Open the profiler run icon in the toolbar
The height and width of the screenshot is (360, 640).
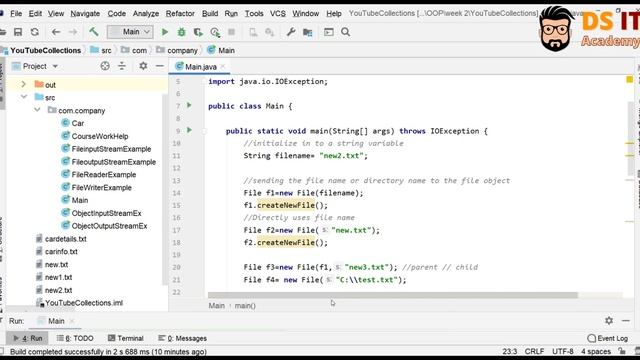215,32
